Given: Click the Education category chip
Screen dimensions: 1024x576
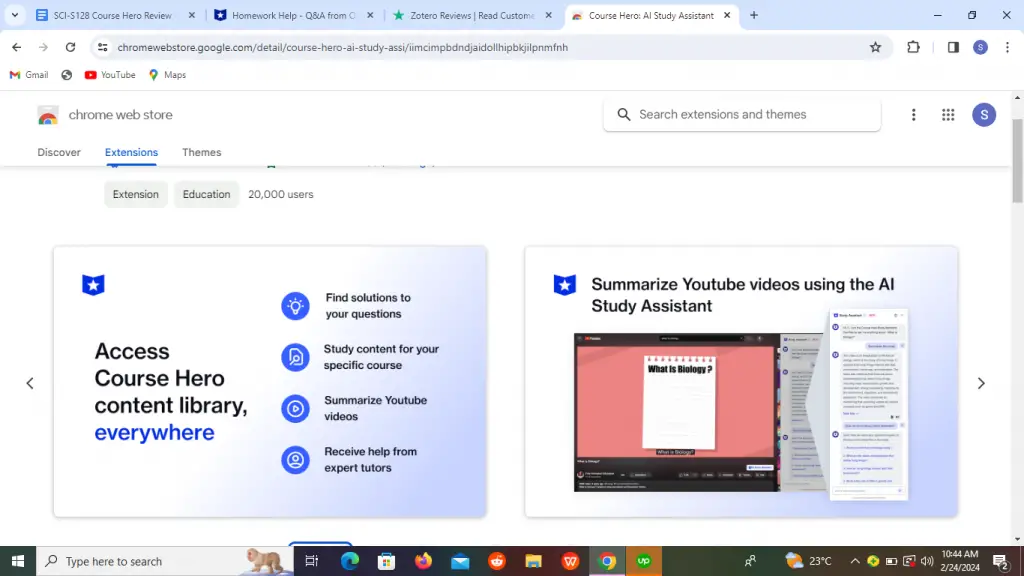Looking at the screenshot, I should click(x=206, y=194).
